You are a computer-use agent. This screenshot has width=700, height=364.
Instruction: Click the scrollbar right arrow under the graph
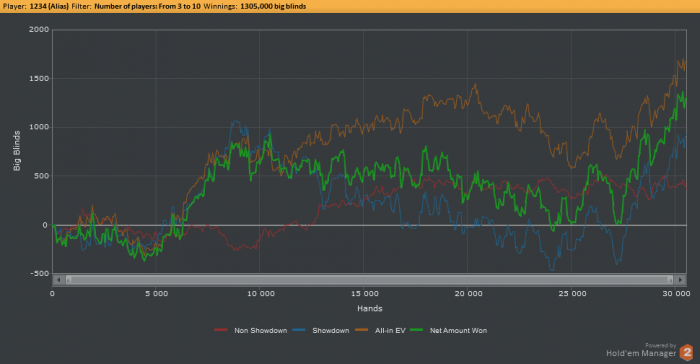pyautogui.click(x=680, y=280)
